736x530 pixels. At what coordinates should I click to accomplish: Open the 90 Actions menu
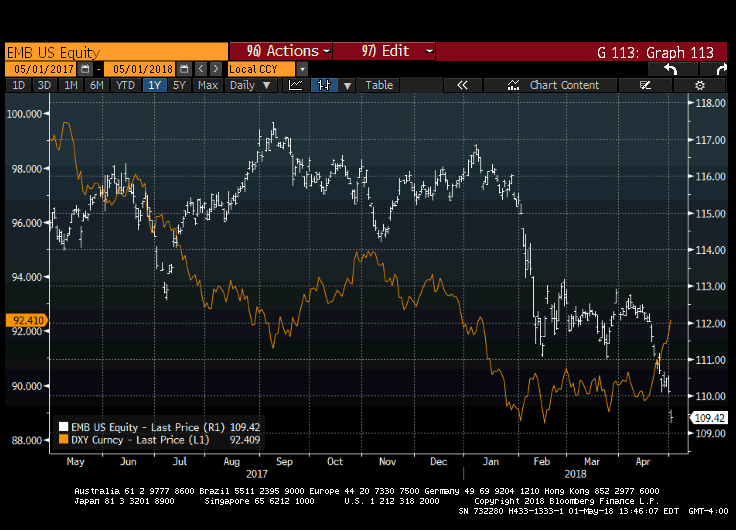pyautogui.click(x=281, y=51)
